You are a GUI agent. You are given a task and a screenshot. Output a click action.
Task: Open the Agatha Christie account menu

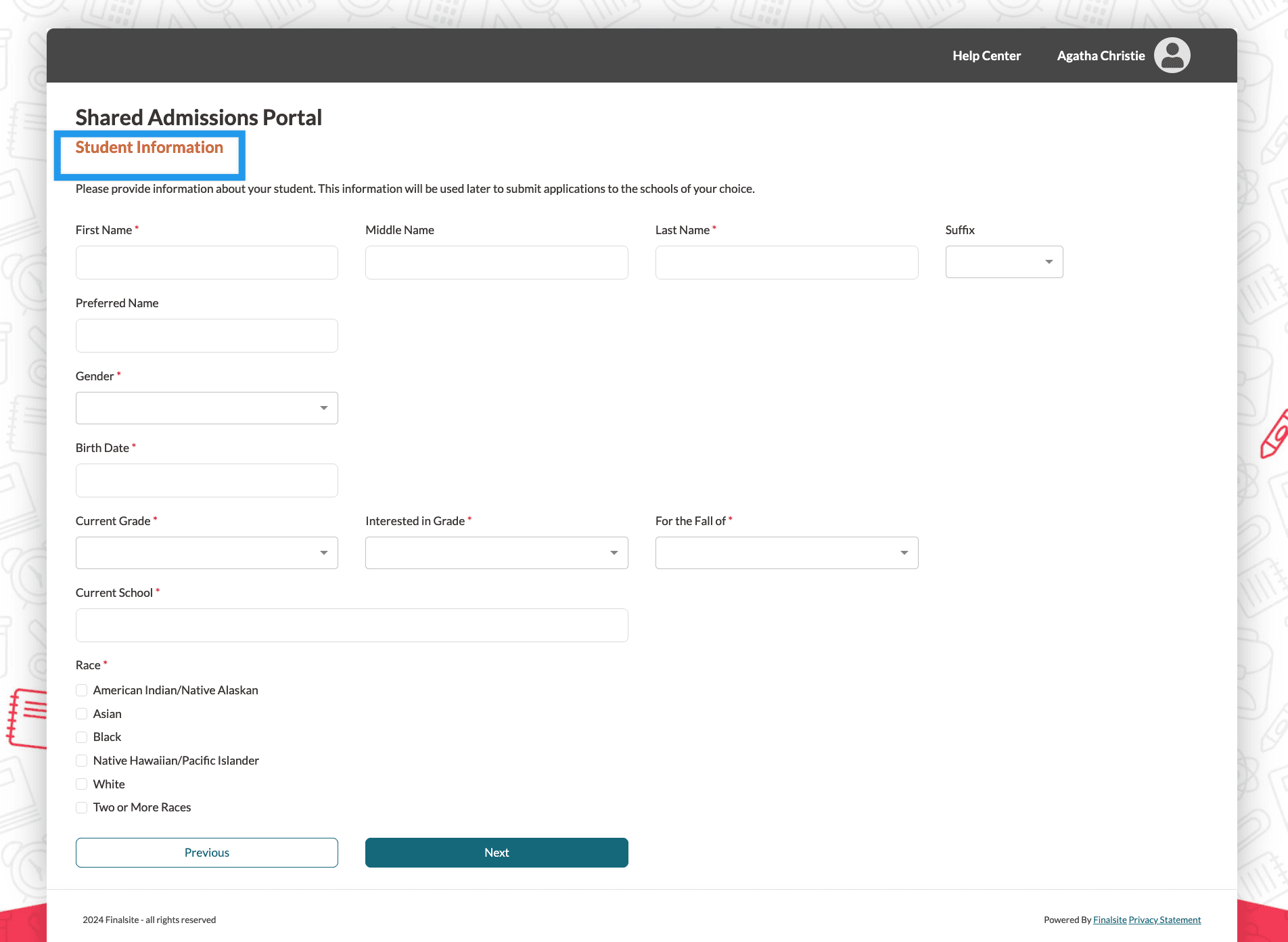point(1101,55)
